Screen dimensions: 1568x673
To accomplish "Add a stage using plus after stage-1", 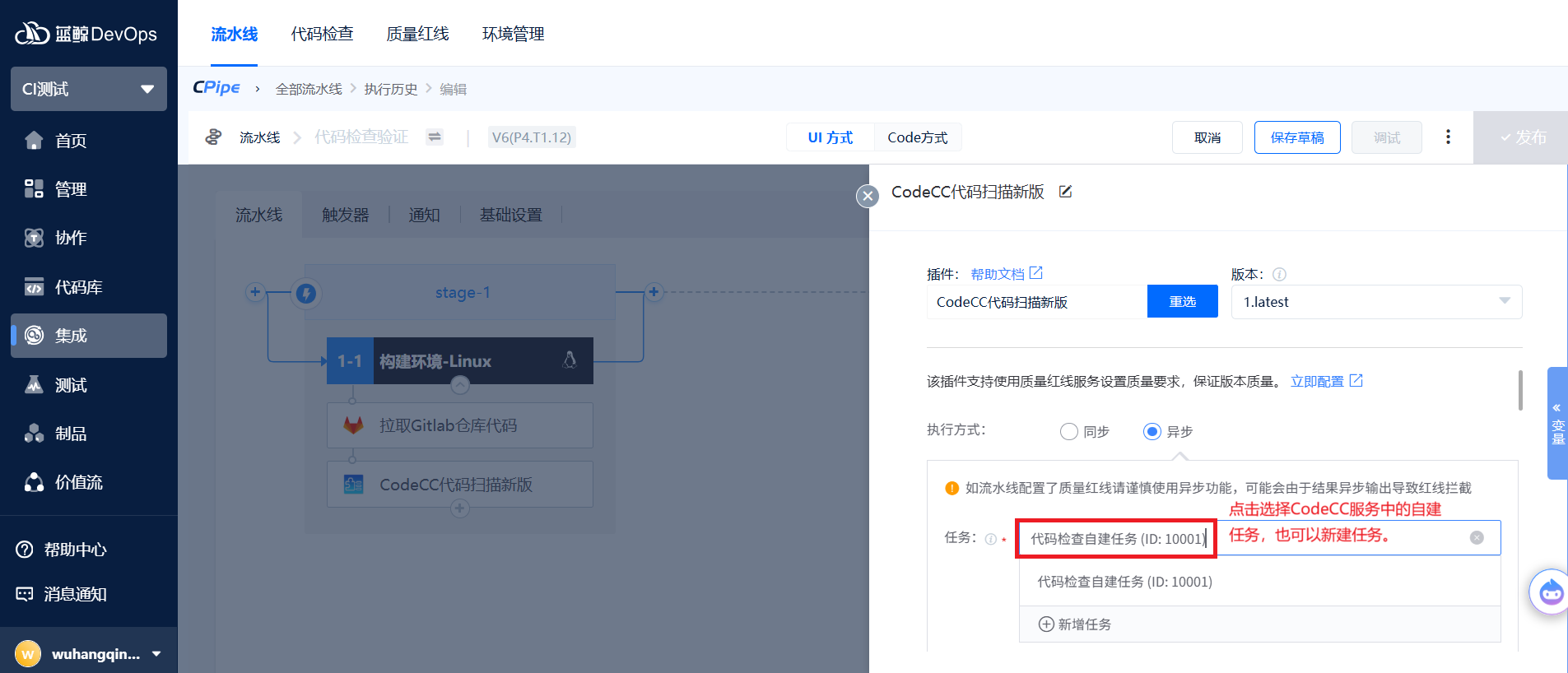I will pyautogui.click(x=654, y=292).
